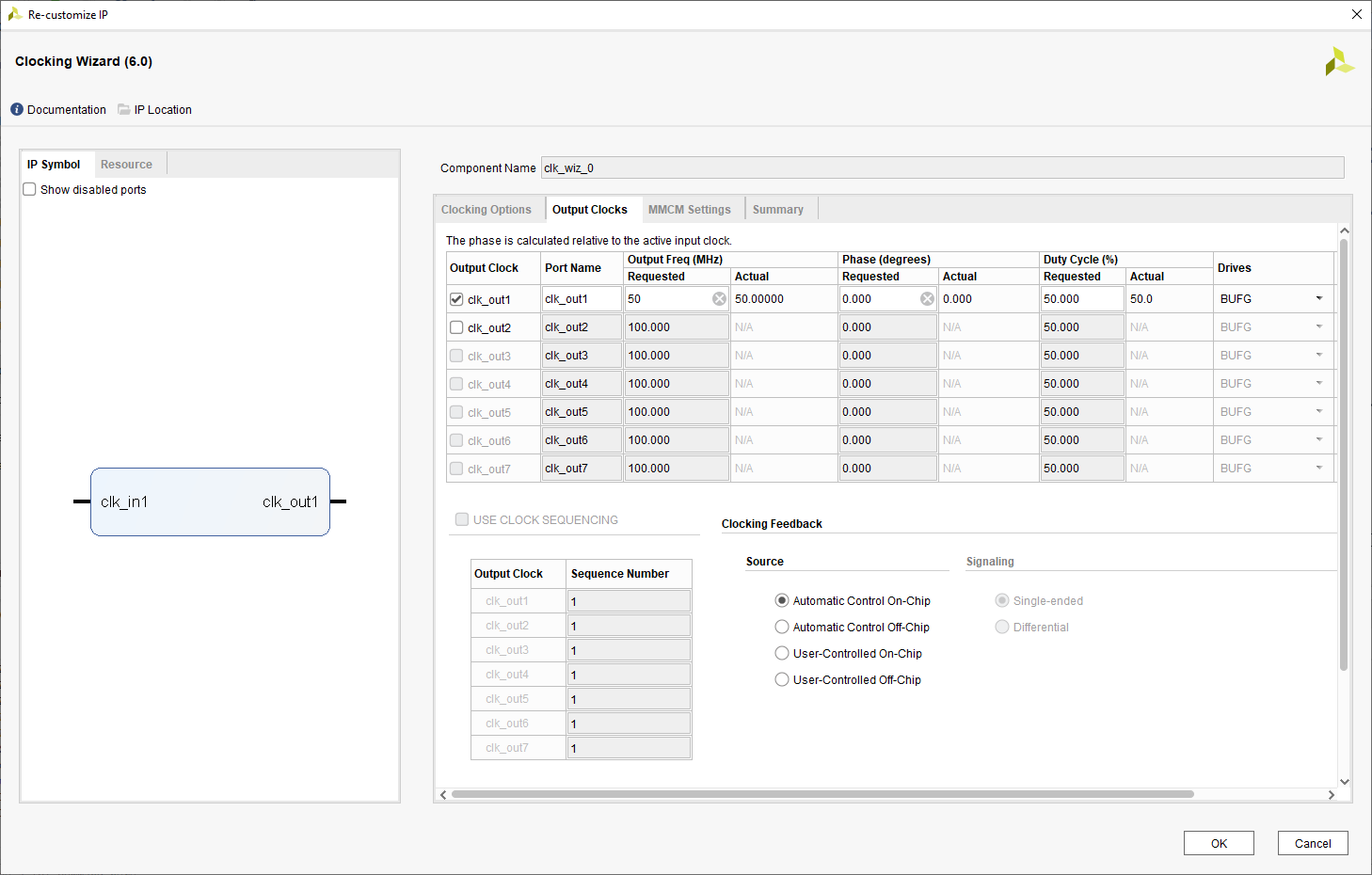Select the Output Clocks tab
The image size is (1372, 875).
[590, 210]
